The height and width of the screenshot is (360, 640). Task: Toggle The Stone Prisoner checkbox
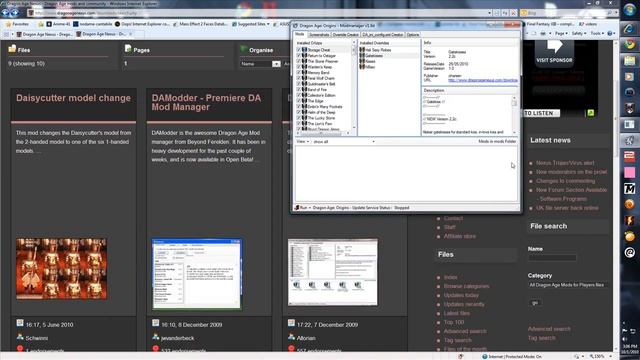(x=298, y=61)
